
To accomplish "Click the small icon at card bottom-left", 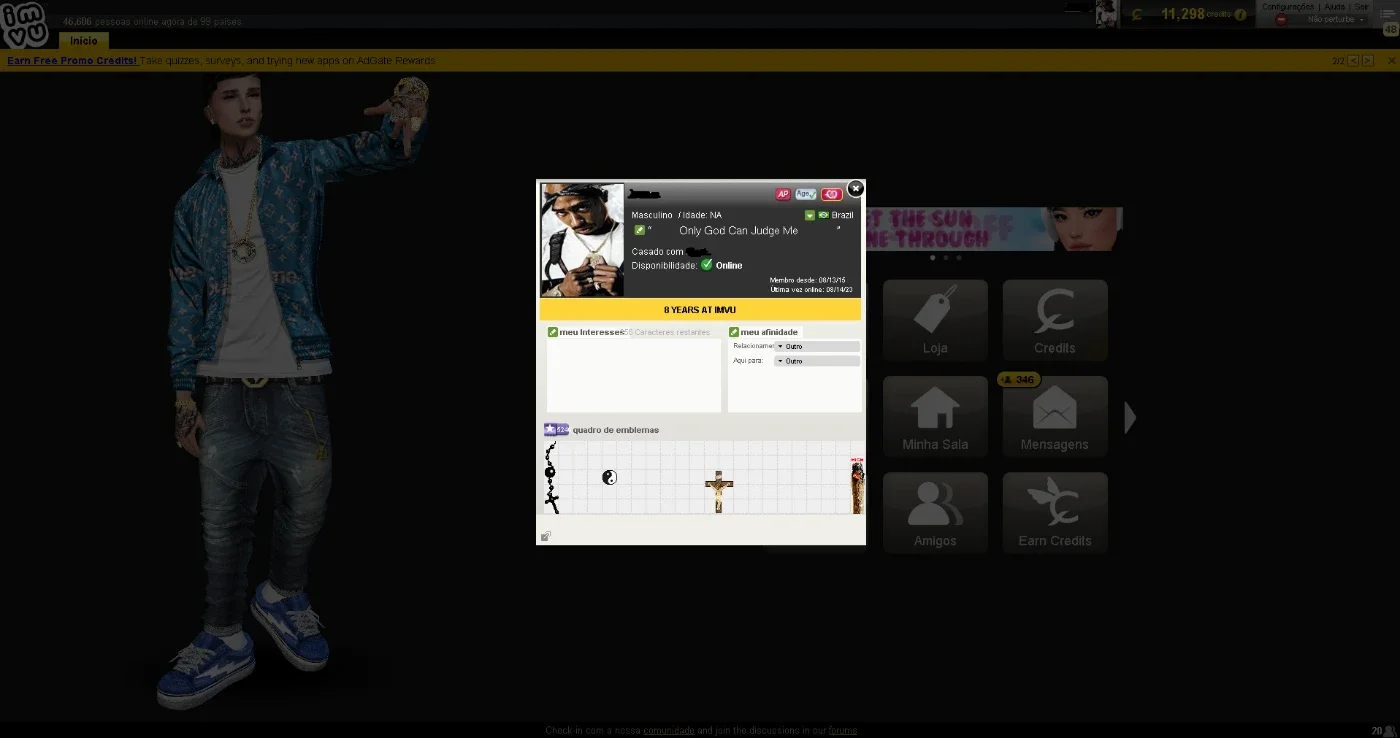I will [x=546, y=537].
